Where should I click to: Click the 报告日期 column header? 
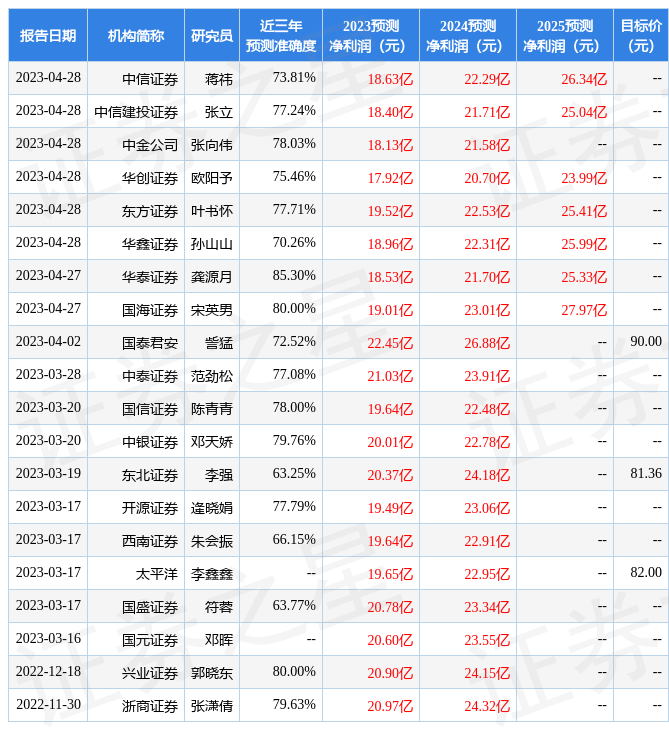tap(47, 35)
